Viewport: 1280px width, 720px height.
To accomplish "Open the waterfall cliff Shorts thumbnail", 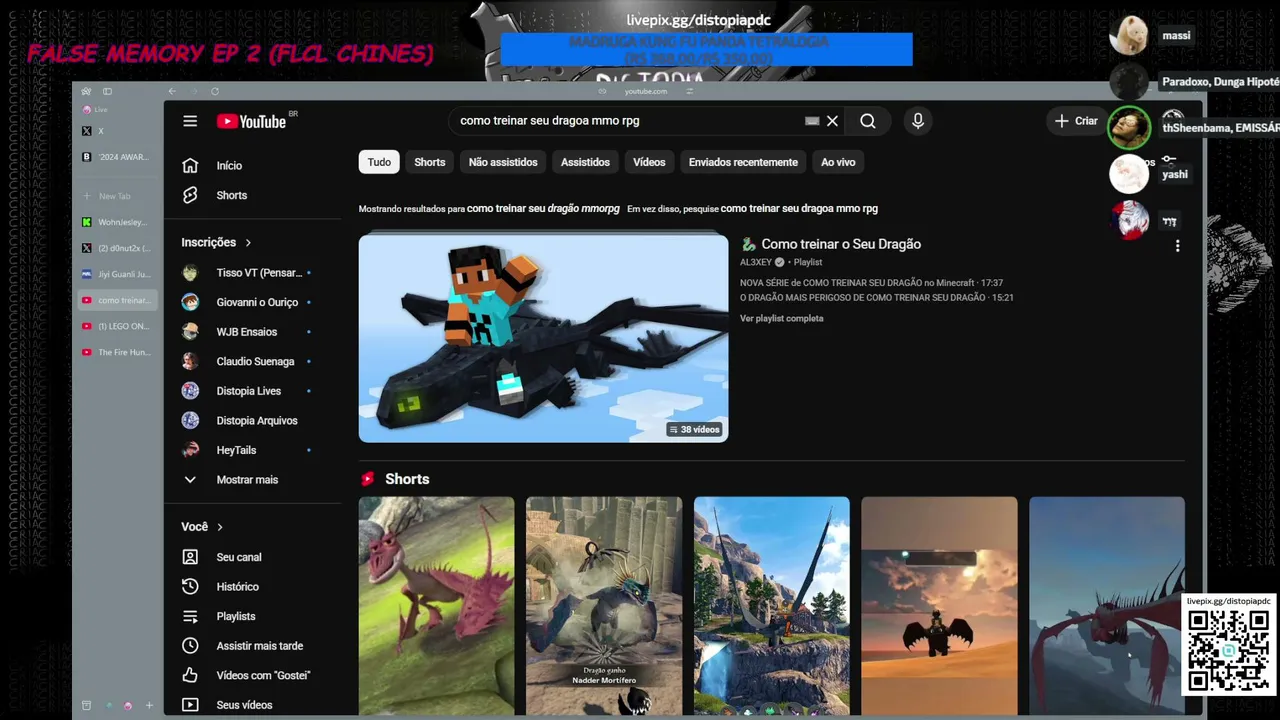I will [x=772, y=606].
